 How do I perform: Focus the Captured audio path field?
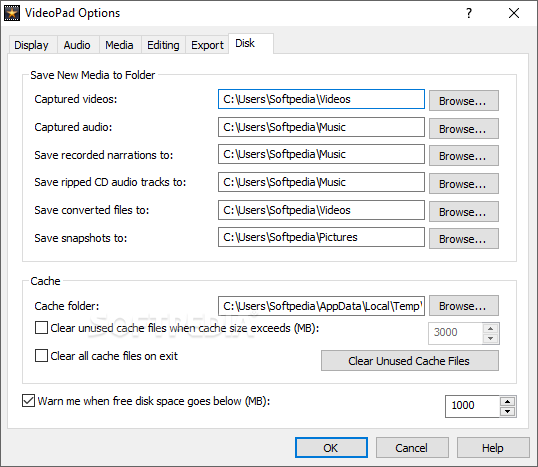pyautogui.click(x=321, y=127)
